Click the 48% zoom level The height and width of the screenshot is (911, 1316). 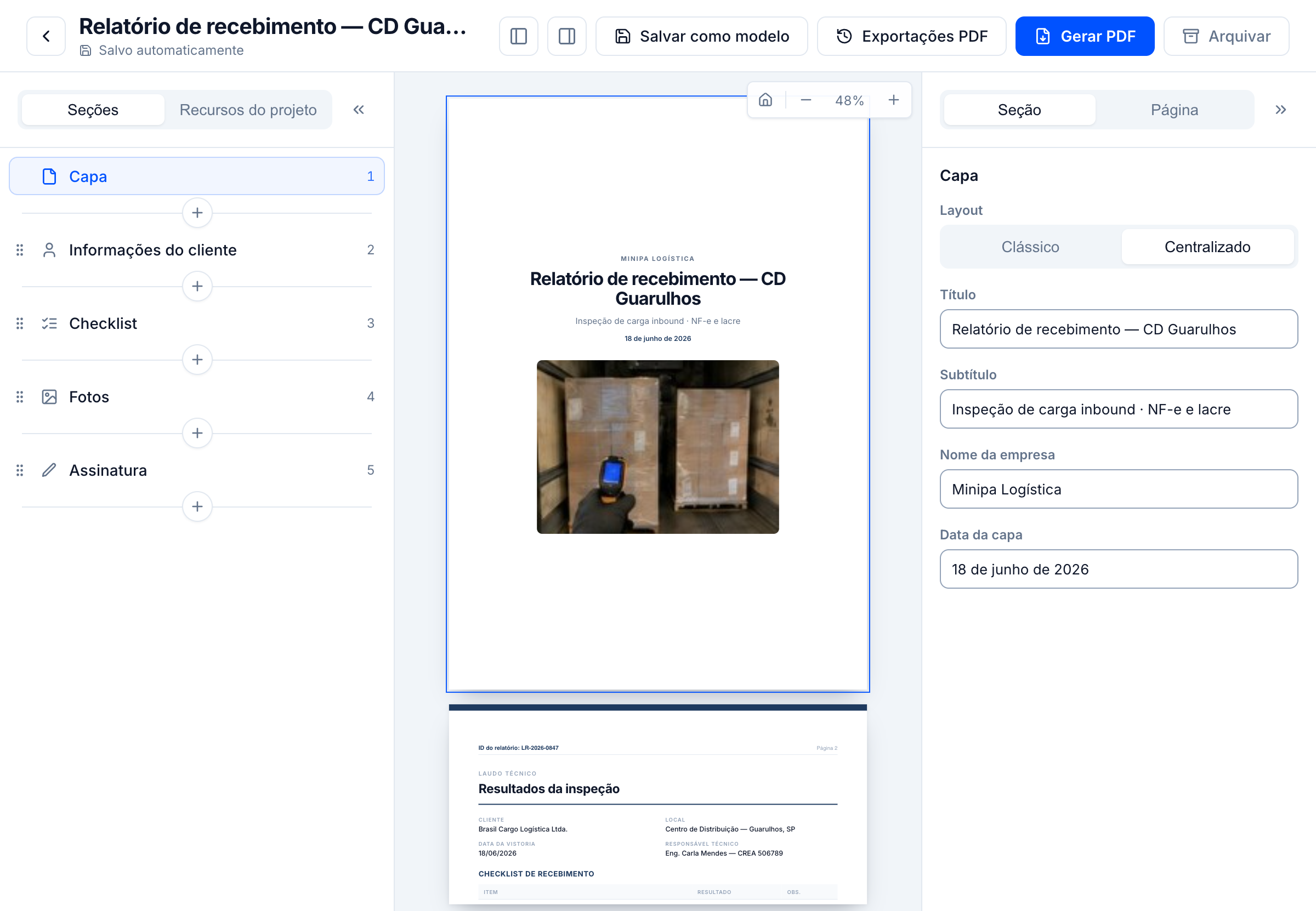849,100
